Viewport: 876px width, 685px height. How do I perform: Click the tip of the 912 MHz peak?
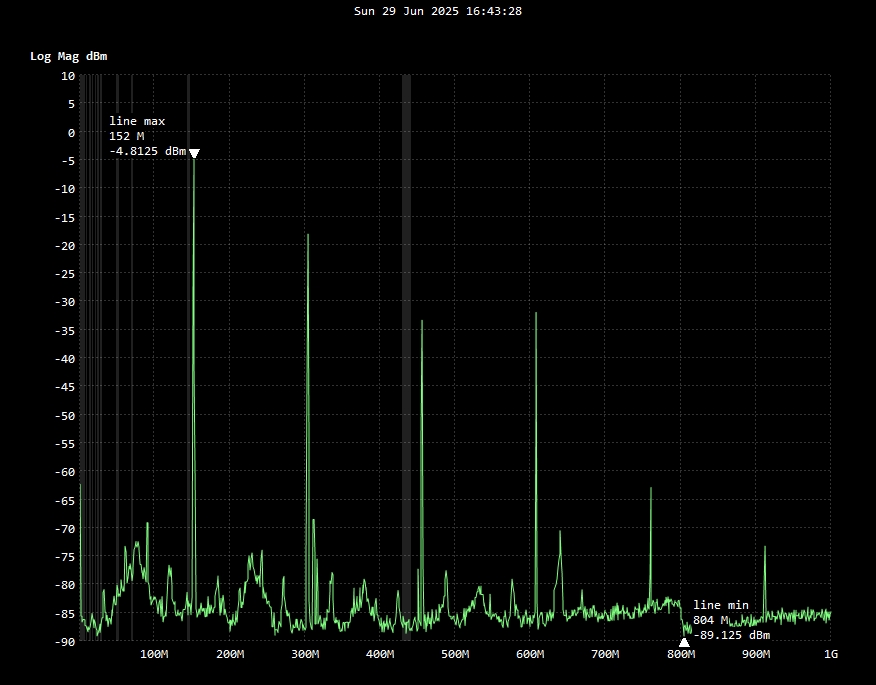coord(765,547)
